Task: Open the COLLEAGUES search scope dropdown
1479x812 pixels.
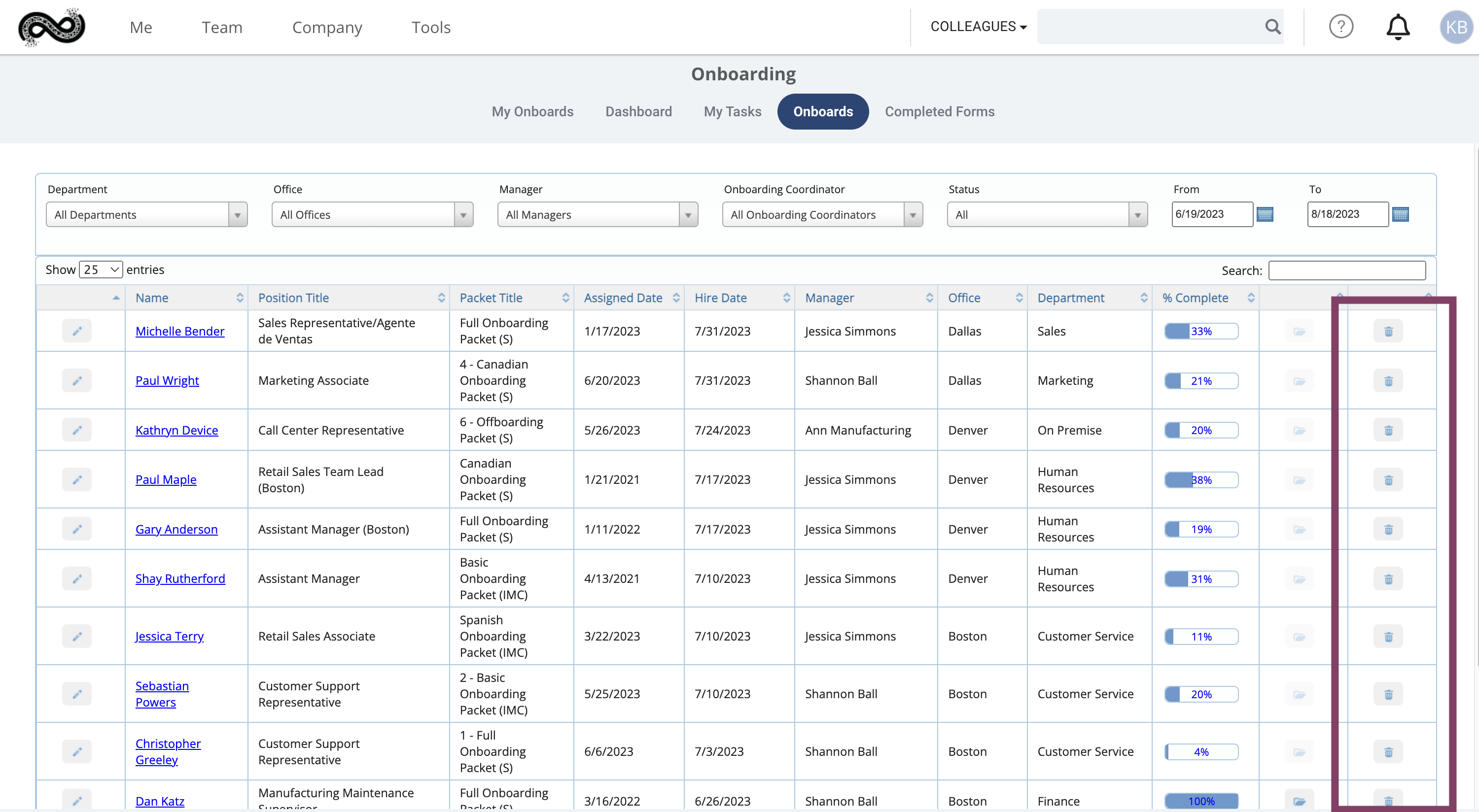Action: [x=978, y=27]
